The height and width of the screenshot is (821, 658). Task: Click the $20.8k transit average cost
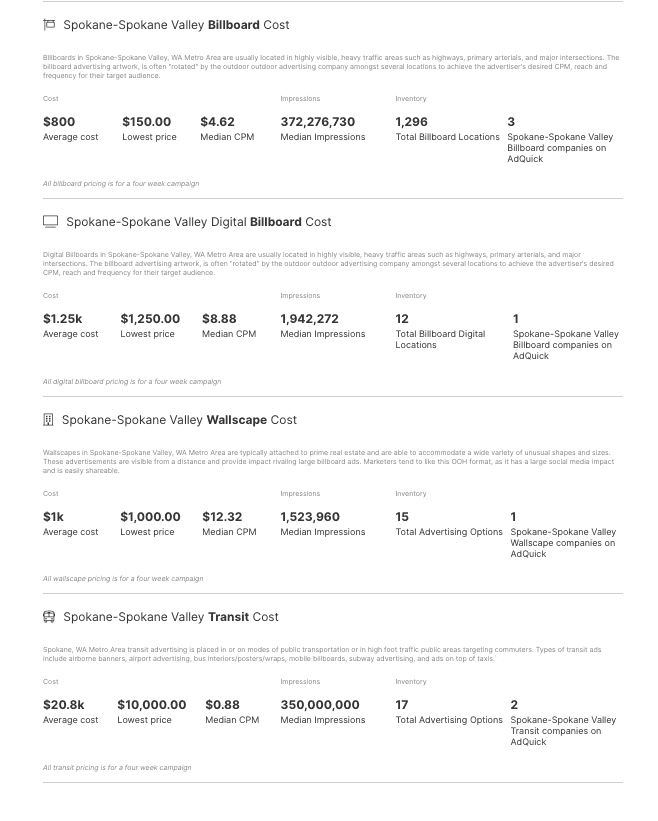click(64, 705)
